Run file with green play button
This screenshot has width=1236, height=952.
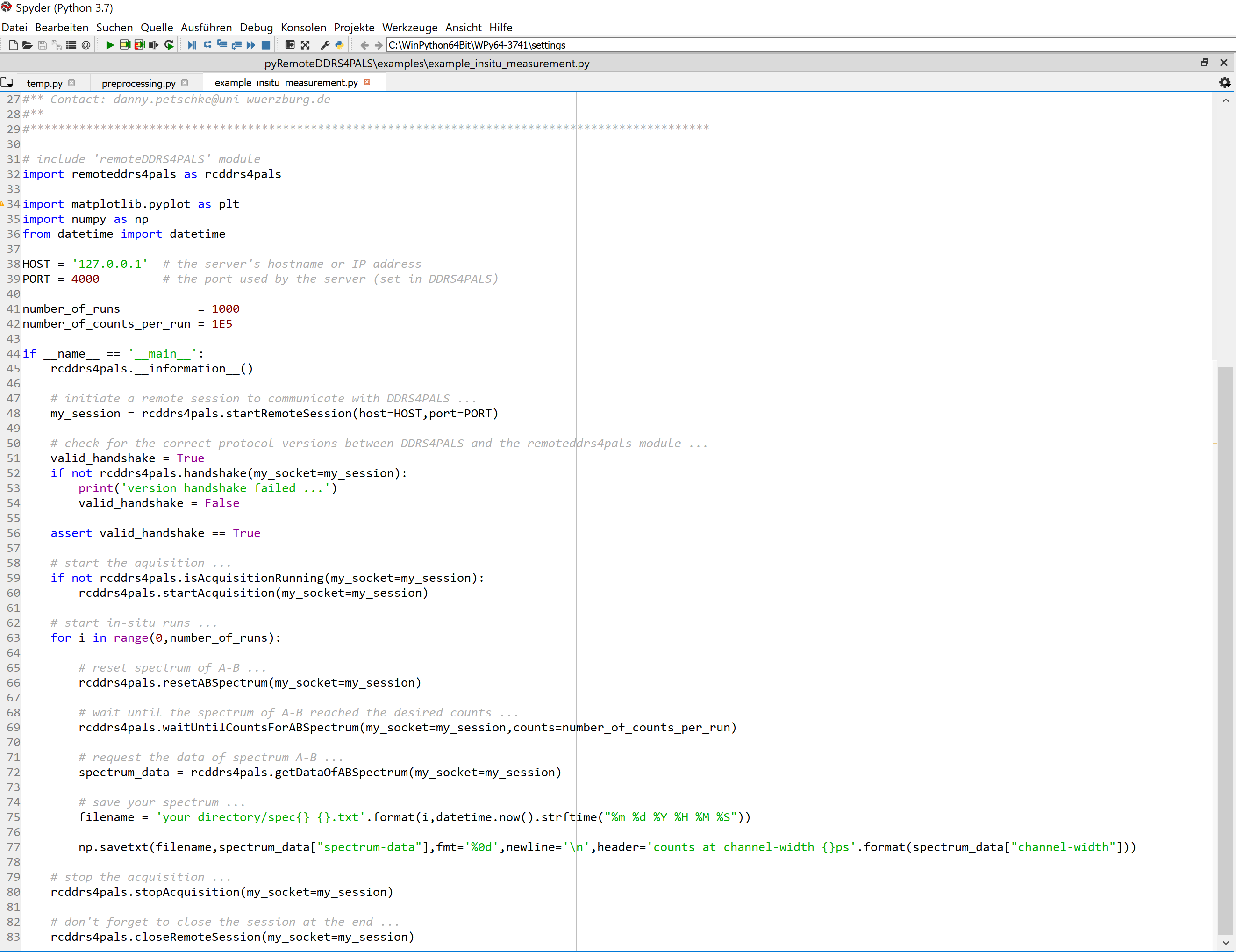[x=110, y=45]
